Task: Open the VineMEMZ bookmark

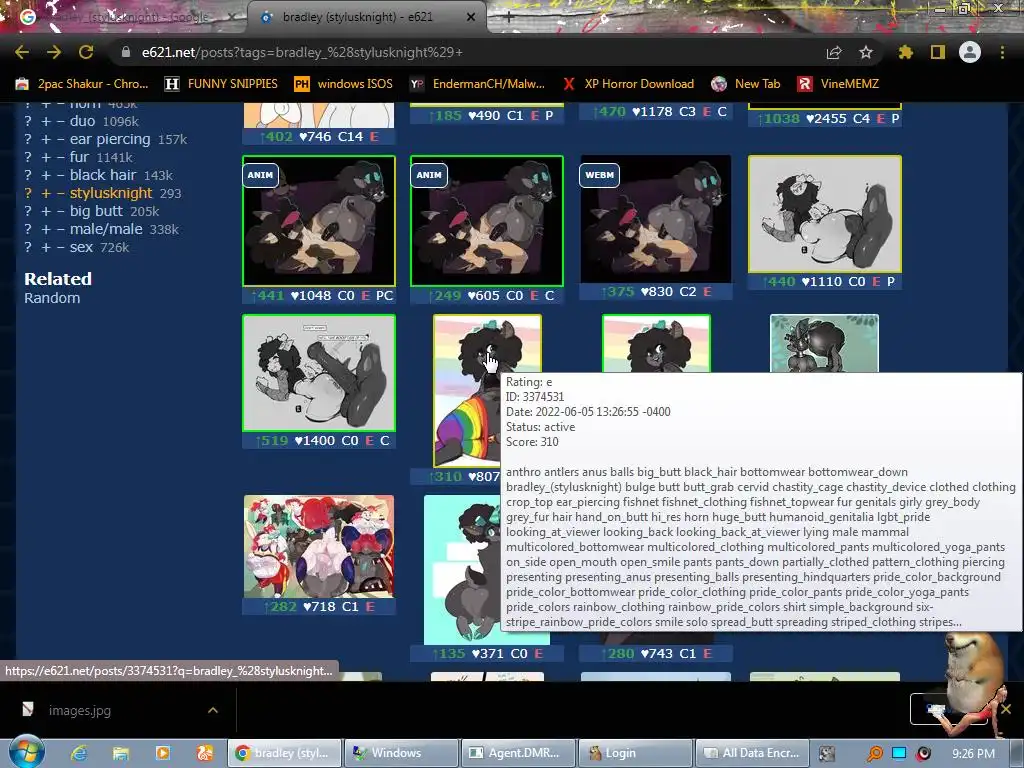Action: tap(839, 84)
